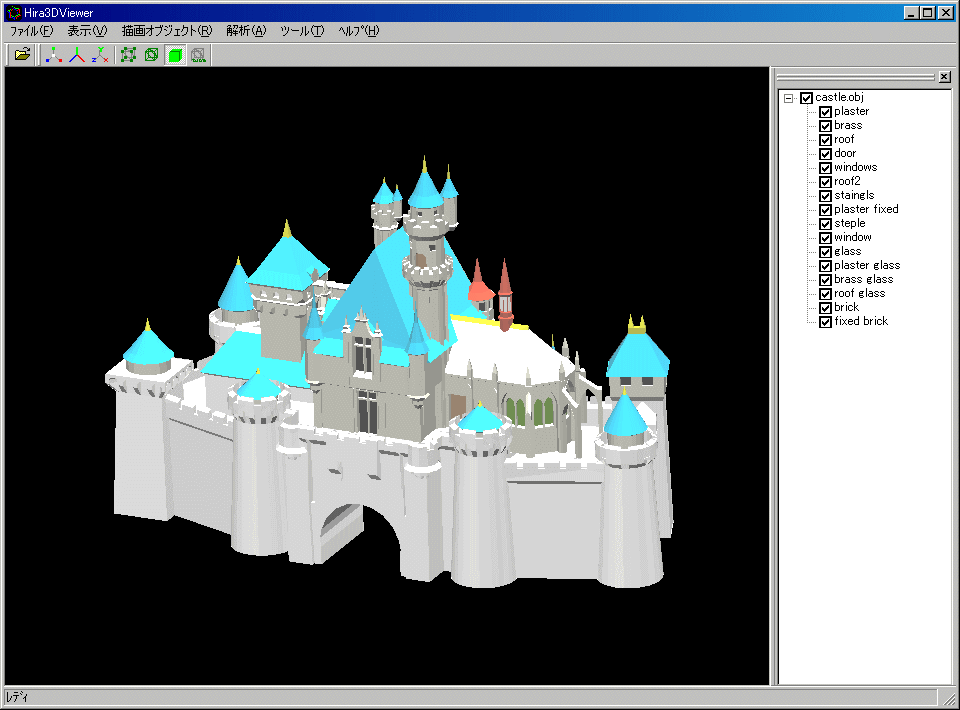Click the grayed-out hidden-line cube icon
The height and width of the screenshot is (710, 960).
point(198,55)
